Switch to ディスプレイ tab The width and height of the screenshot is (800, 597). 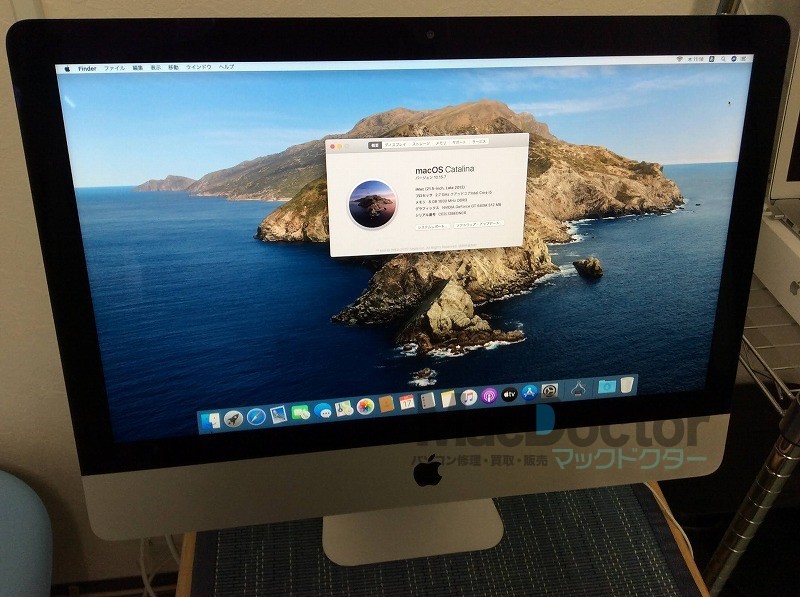coord(395,144)
